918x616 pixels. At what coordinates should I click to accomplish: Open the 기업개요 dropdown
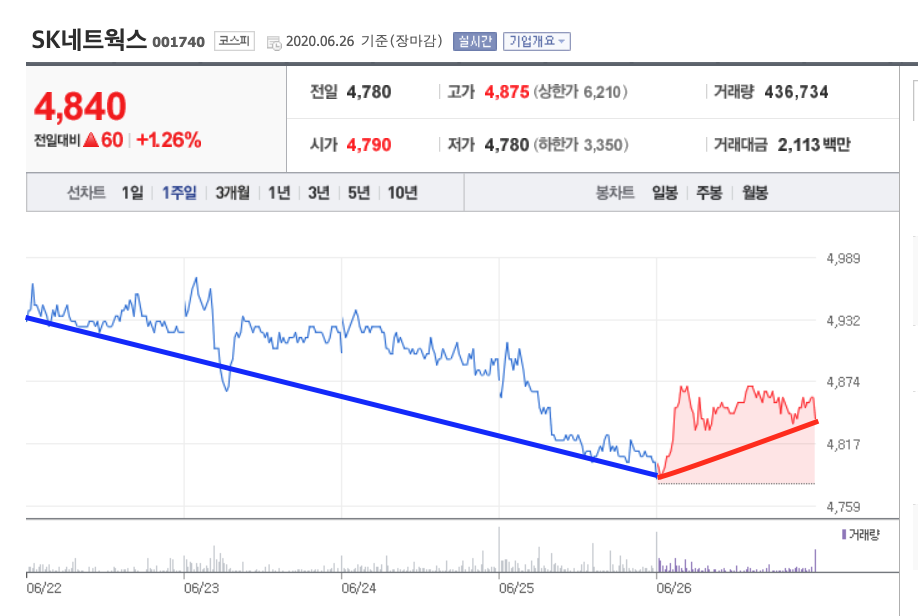coord(536,42)
